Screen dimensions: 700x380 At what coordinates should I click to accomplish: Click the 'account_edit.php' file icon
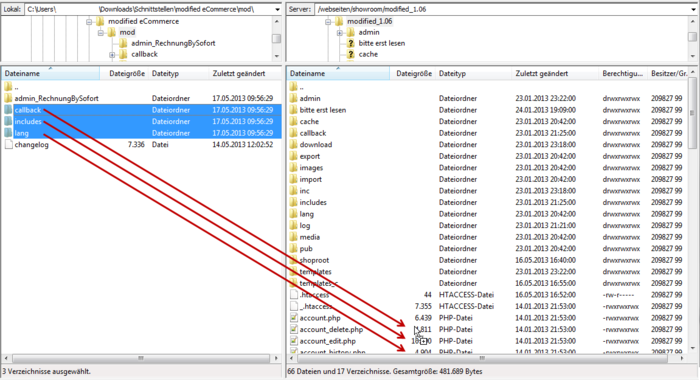click(x=293, y=341)
